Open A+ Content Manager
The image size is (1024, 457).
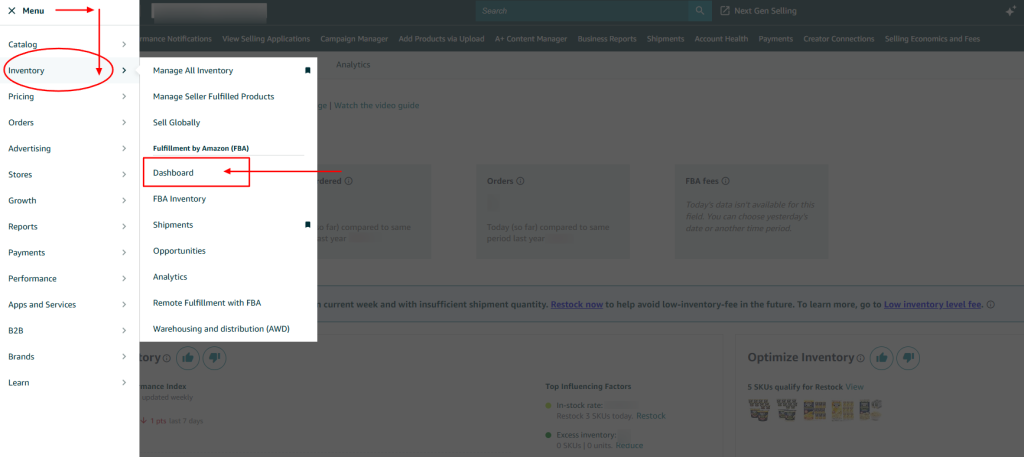tap(531, 39)
